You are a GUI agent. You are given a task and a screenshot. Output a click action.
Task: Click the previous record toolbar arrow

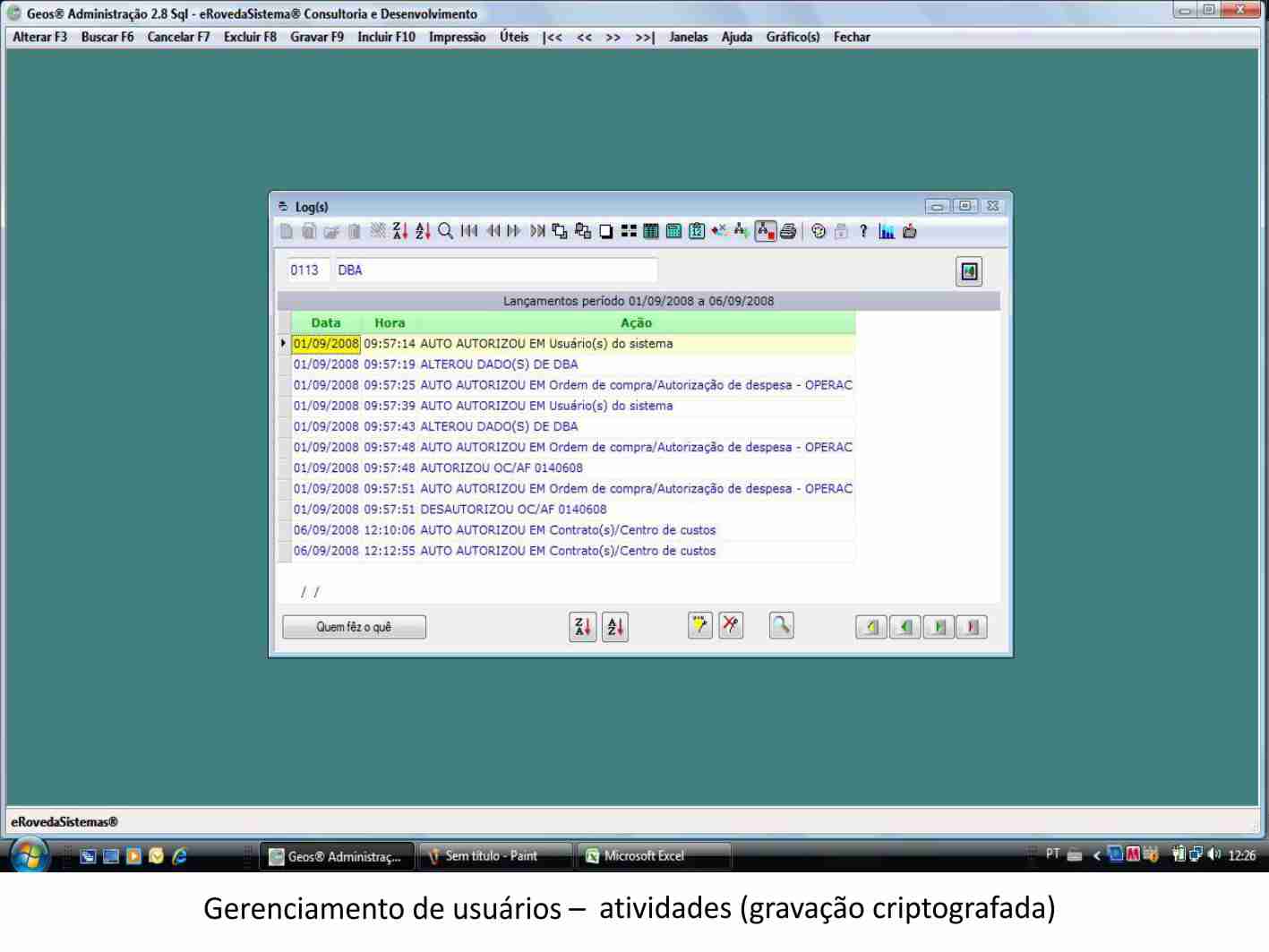[x=493, y=231]
